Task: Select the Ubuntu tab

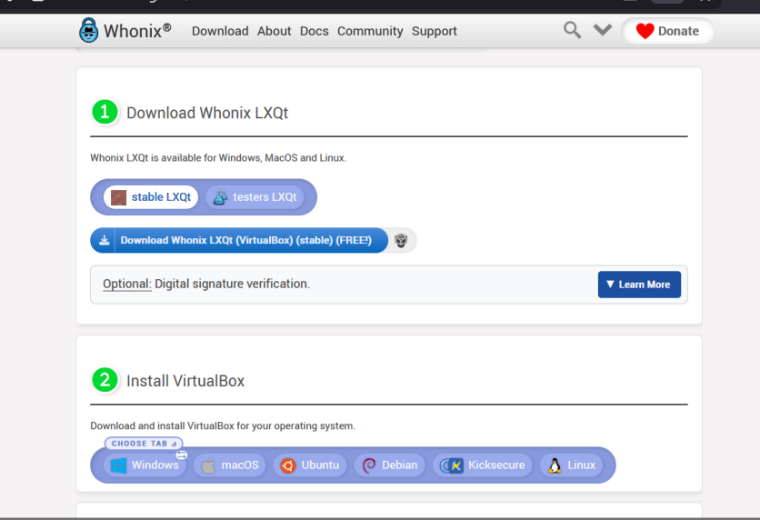Action: pyautogui.click(x=310, y=465)
